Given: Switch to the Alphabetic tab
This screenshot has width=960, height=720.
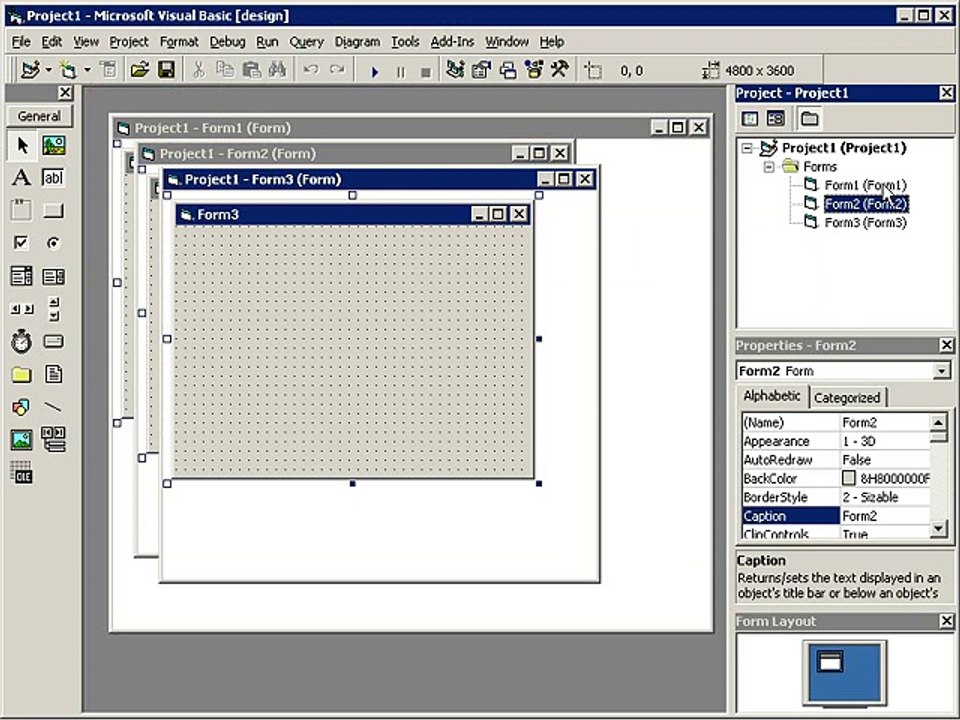Looking at the screenshot, I should pos(771,396).
